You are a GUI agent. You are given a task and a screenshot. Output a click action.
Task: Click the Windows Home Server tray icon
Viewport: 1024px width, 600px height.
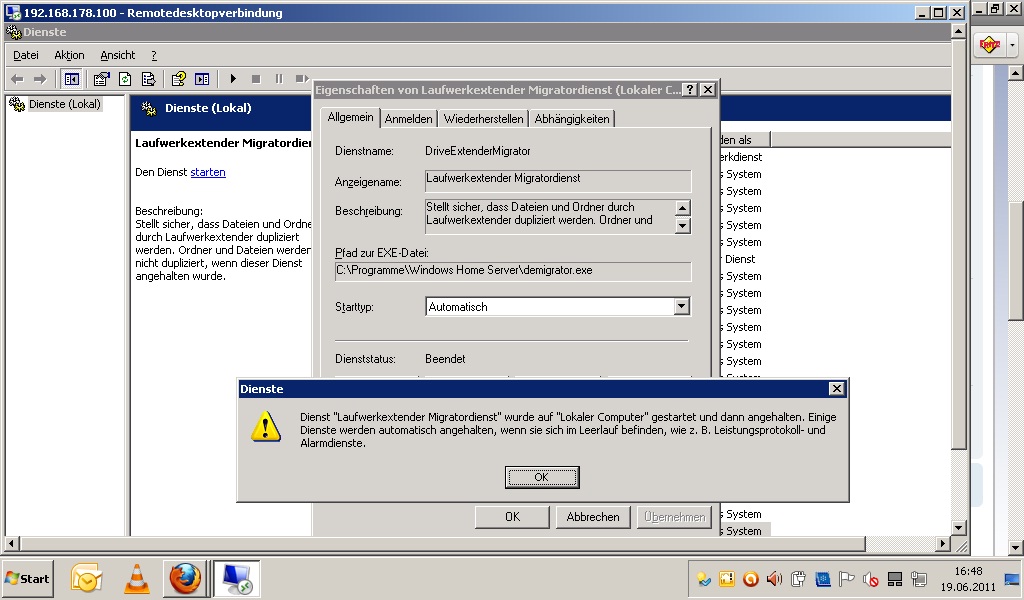pos(727,578)
